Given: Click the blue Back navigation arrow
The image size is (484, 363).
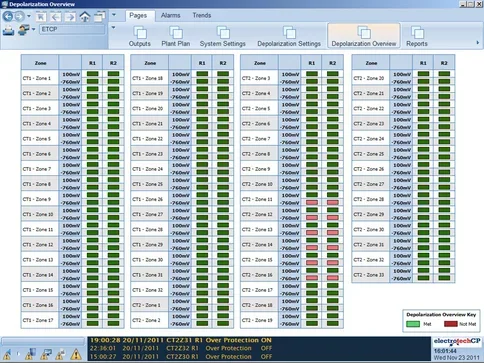Looking at the screenshot, I should 8,16.
